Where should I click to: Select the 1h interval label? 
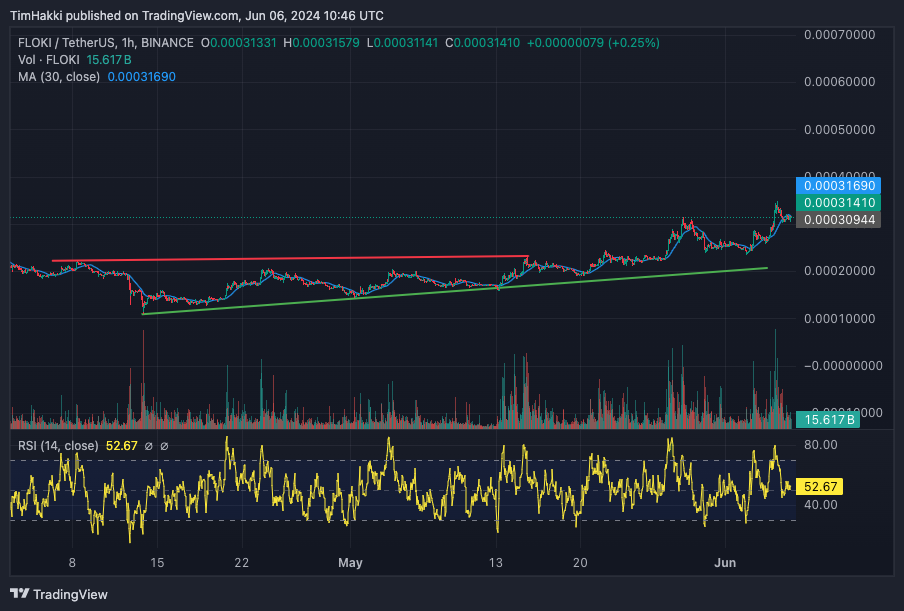pyautogui.click(x=127, y=43)
